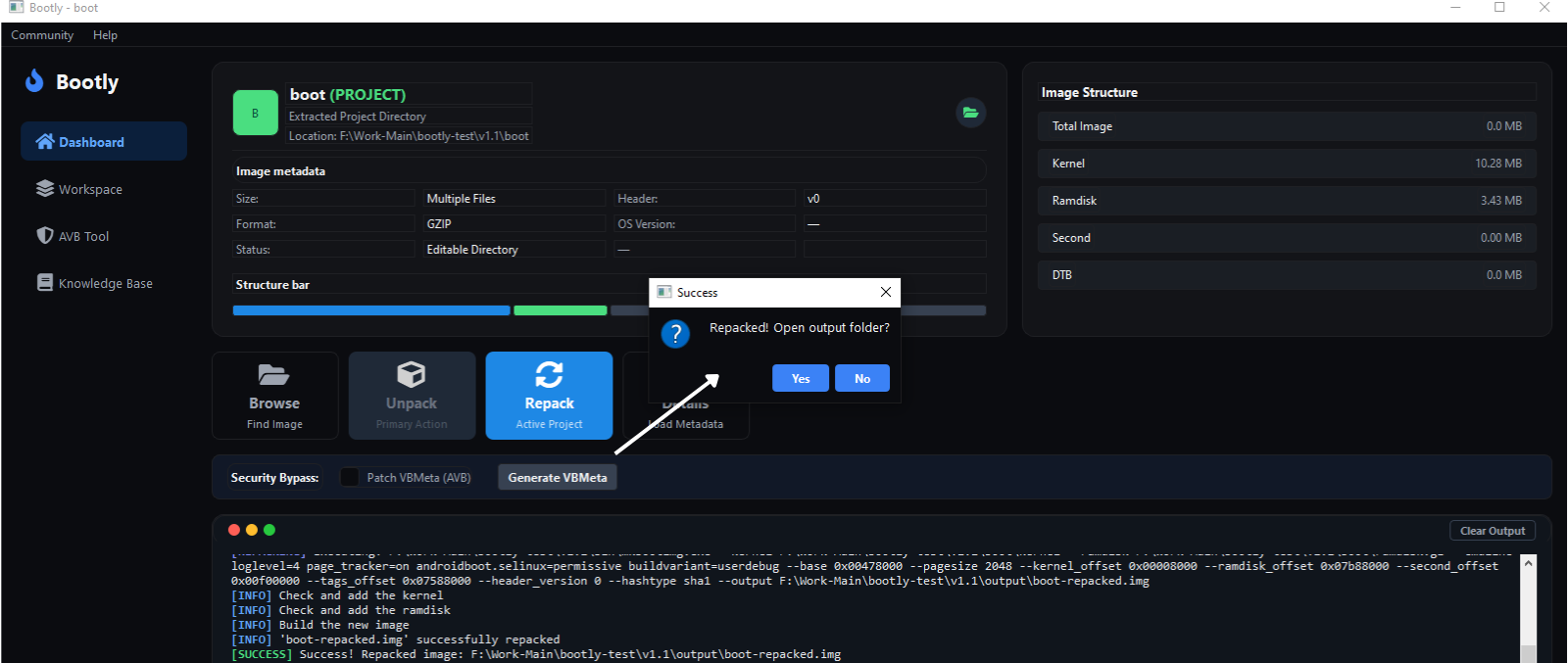Screen dimensions: 1568x663
Task: Select the Ramdisk 3.43 MB row
Action: tap(1287, 201)
